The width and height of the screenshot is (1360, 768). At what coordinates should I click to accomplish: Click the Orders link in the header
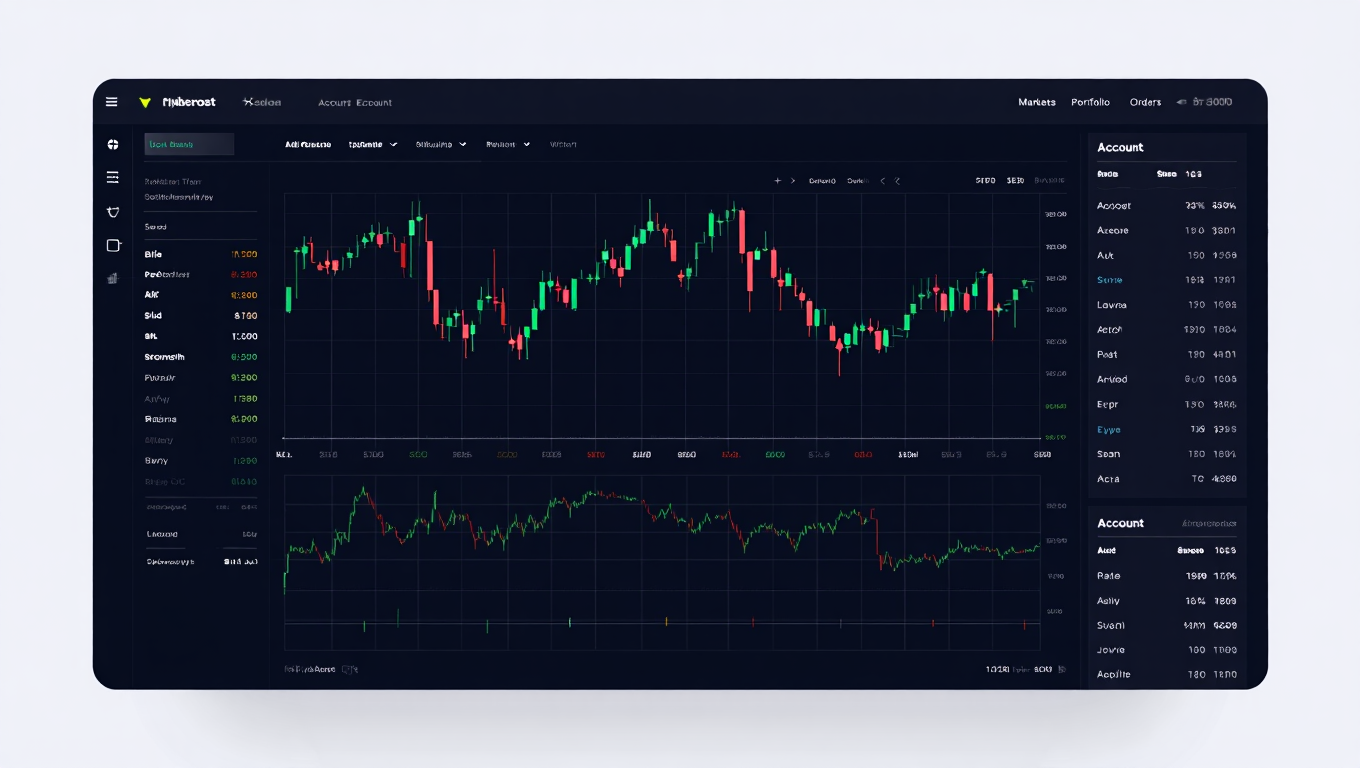point(1145,101)
